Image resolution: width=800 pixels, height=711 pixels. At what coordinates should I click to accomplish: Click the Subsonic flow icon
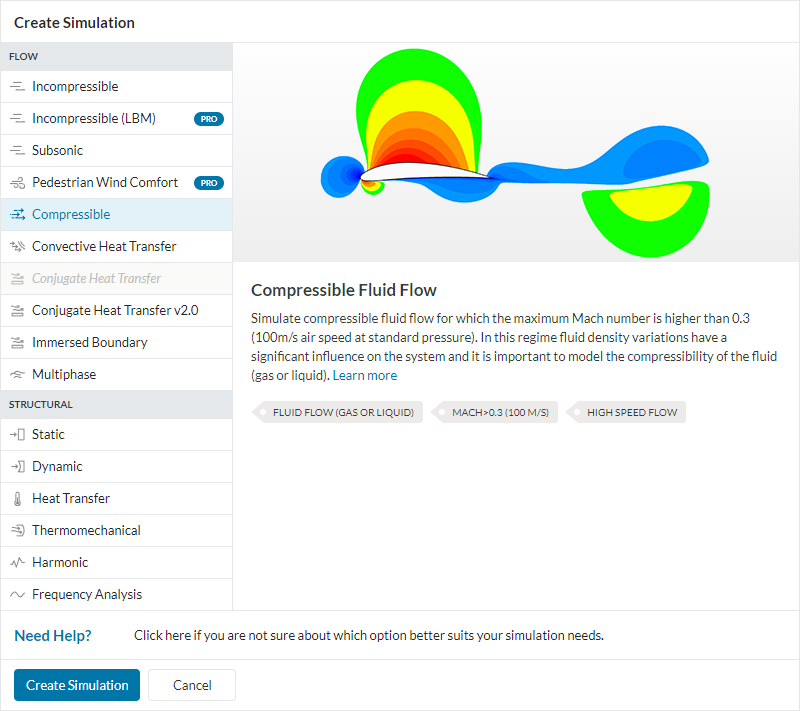click(17, 151)
